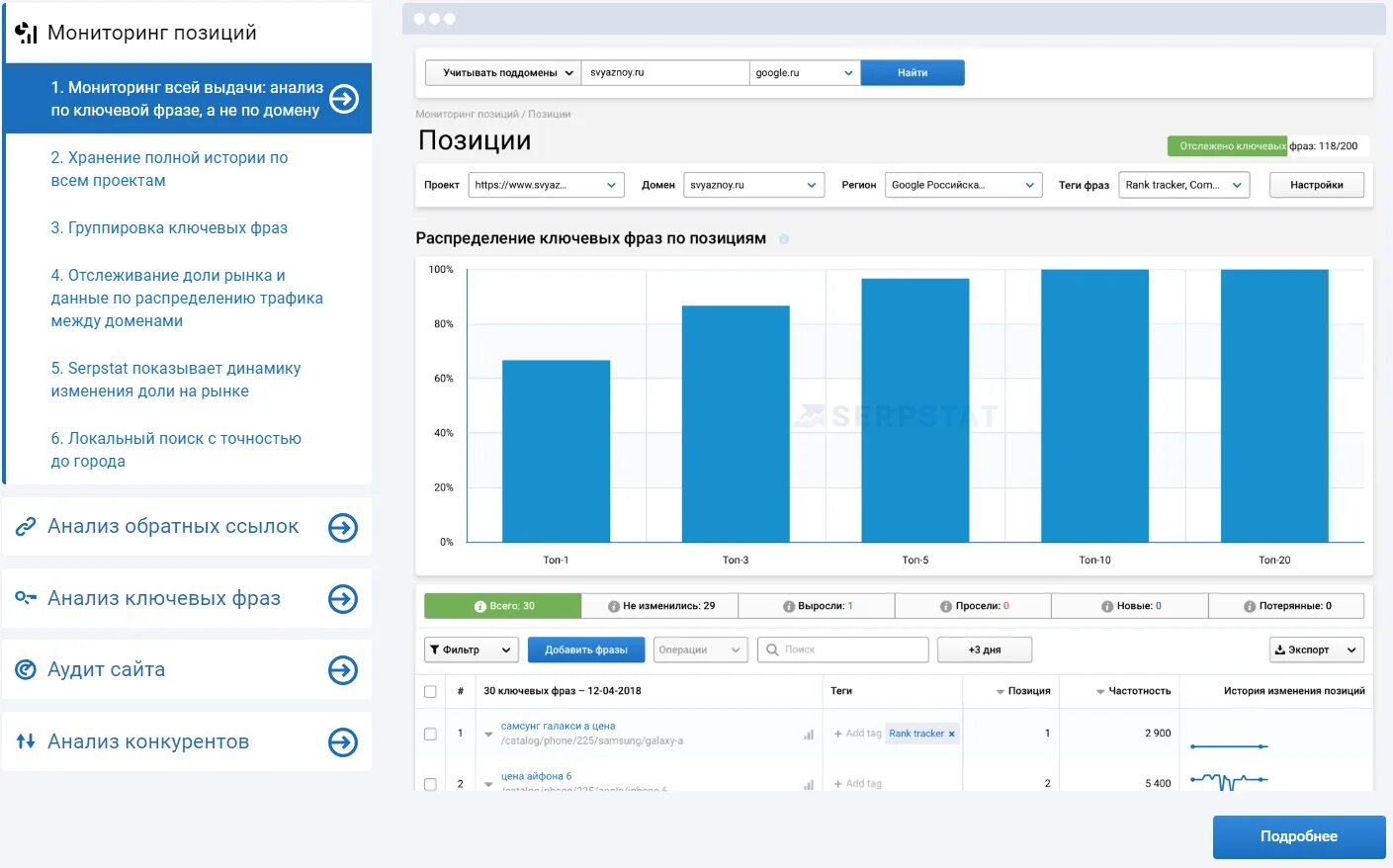Select the Выросли: 1 tab

coord(817,606)
